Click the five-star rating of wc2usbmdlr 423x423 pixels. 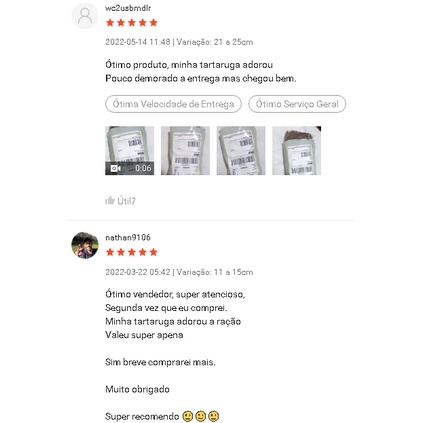coord(131,23)
